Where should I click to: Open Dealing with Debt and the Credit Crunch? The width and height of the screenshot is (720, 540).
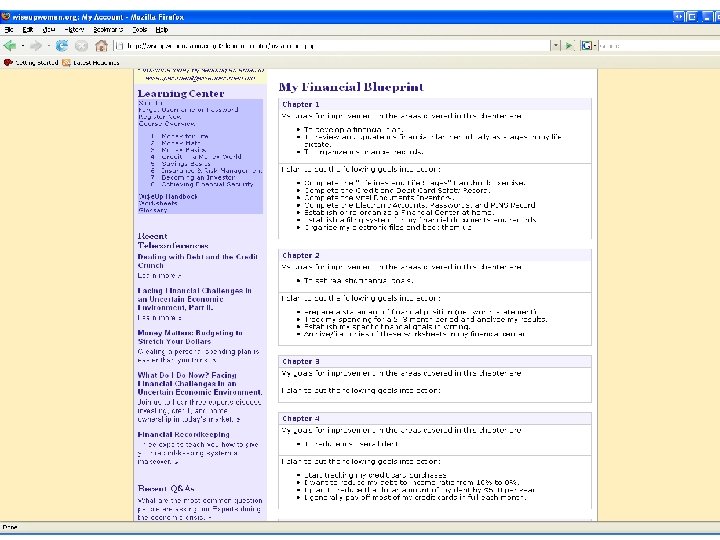[197, 261]
